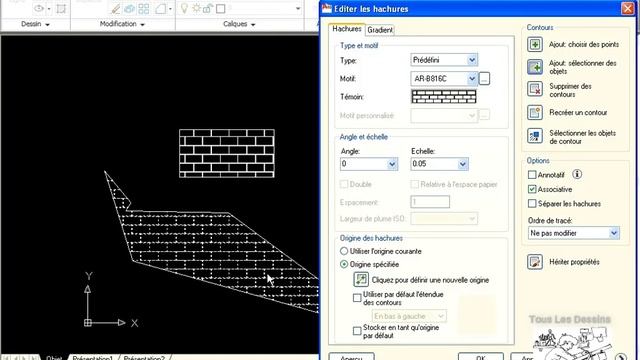The height and width of the screenshot is (360, 640).
Task: Click the Region tool icon in Dessin panel
Action: point(61,9)
